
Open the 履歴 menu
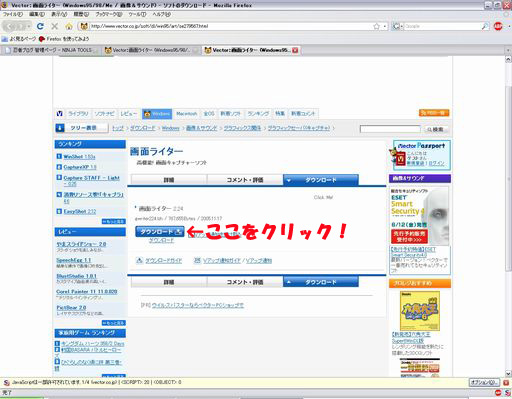tap(81, 14)
